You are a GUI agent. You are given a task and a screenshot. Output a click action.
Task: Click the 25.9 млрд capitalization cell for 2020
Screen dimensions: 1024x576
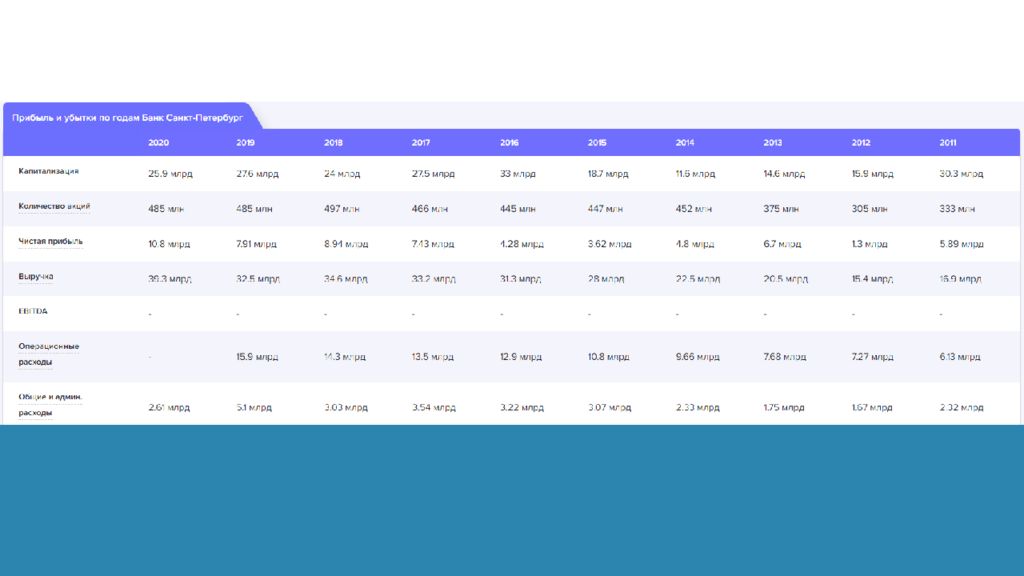click(x=170, y=174)
